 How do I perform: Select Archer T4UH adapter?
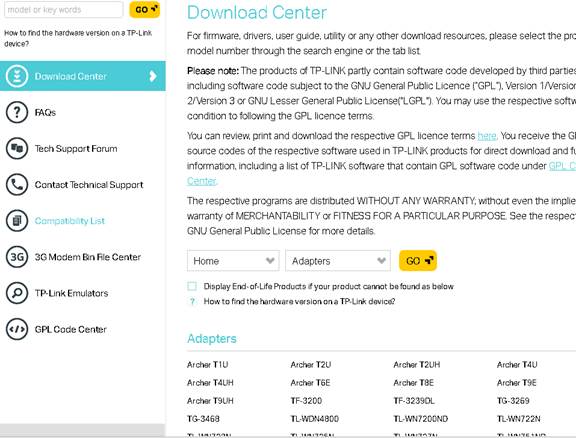coord(210,383)
